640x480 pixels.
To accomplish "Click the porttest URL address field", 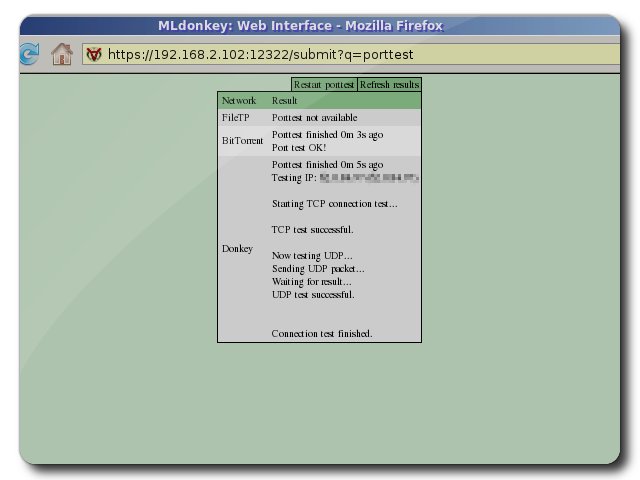I will click(x=300, y=55).
